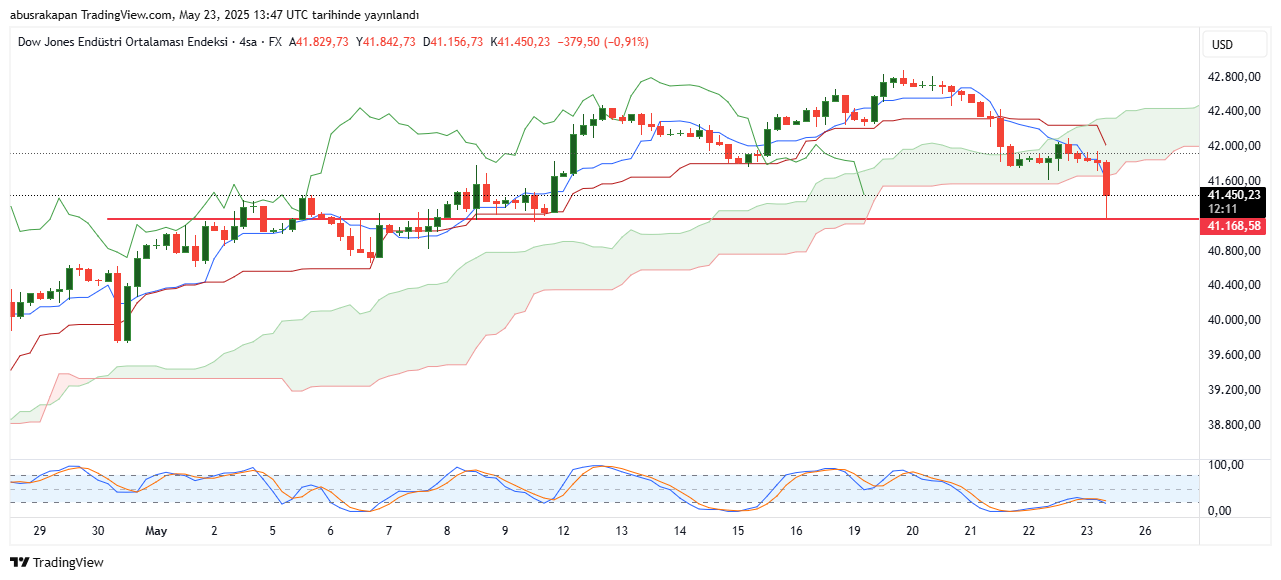Click the 23 date label on time axis
Screen dimensions: 1281x580
1087,531
